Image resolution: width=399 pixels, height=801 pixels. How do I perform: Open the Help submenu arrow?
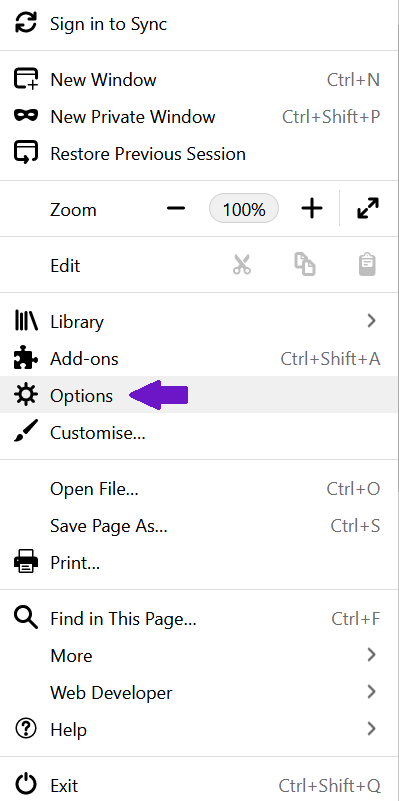click(371, 729)
